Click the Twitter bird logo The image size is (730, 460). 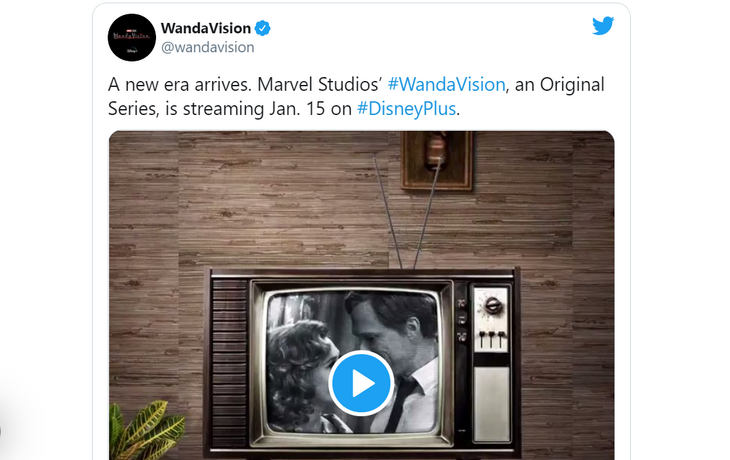click(603, 26)
